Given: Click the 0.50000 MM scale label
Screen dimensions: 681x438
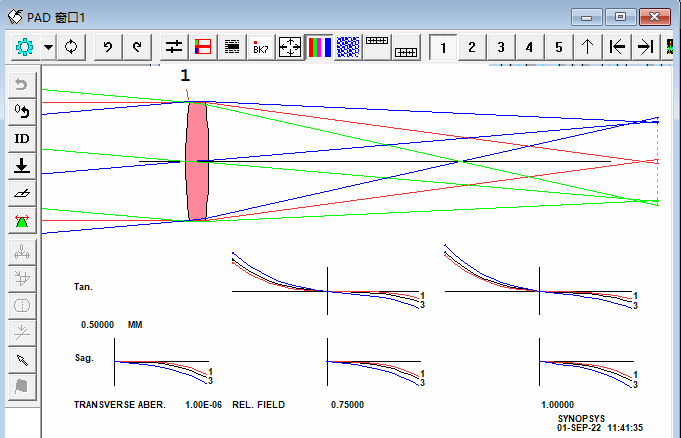Looking at the screenshot, I should [x=112, y=325].
